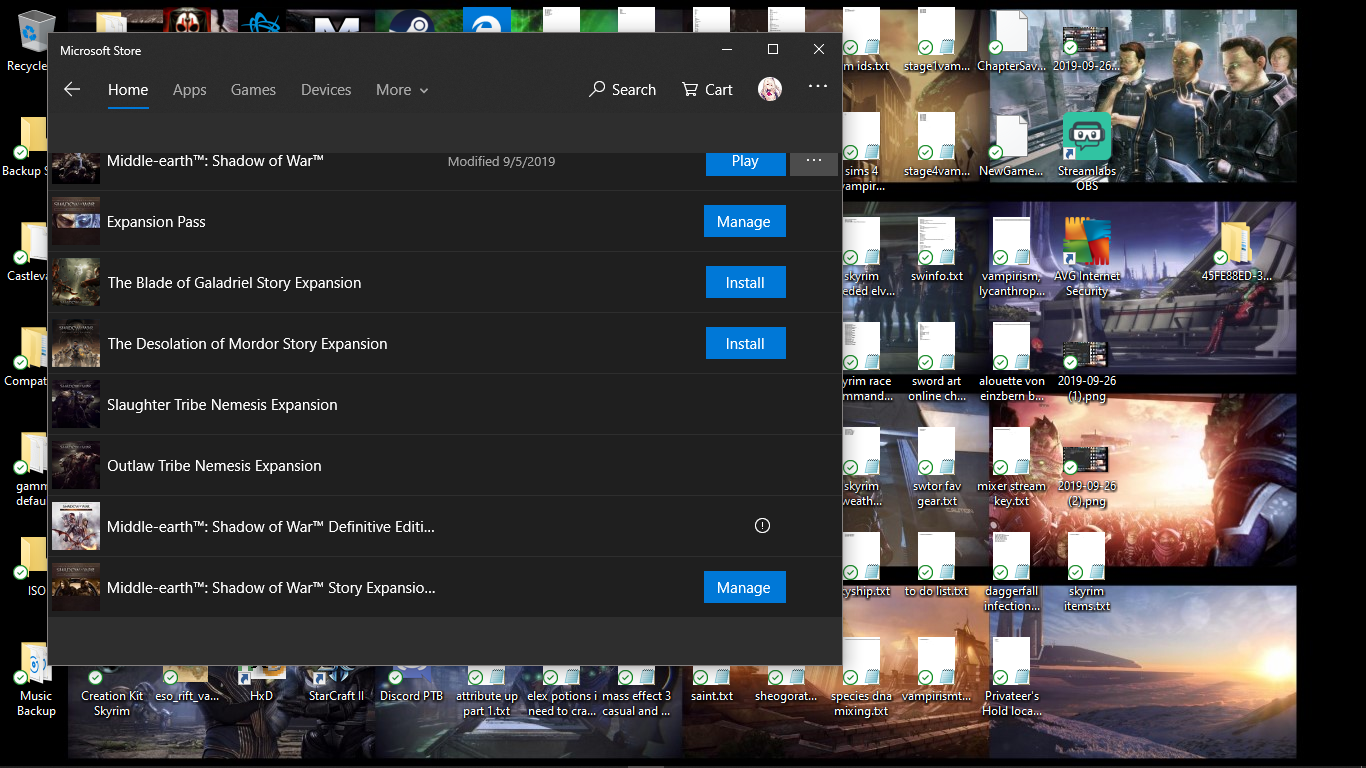Image resolution: width=1366 pixels, height=768 pixels.
Task: Open mass effect 3 casual text file
Action: [x=636, y=692]
